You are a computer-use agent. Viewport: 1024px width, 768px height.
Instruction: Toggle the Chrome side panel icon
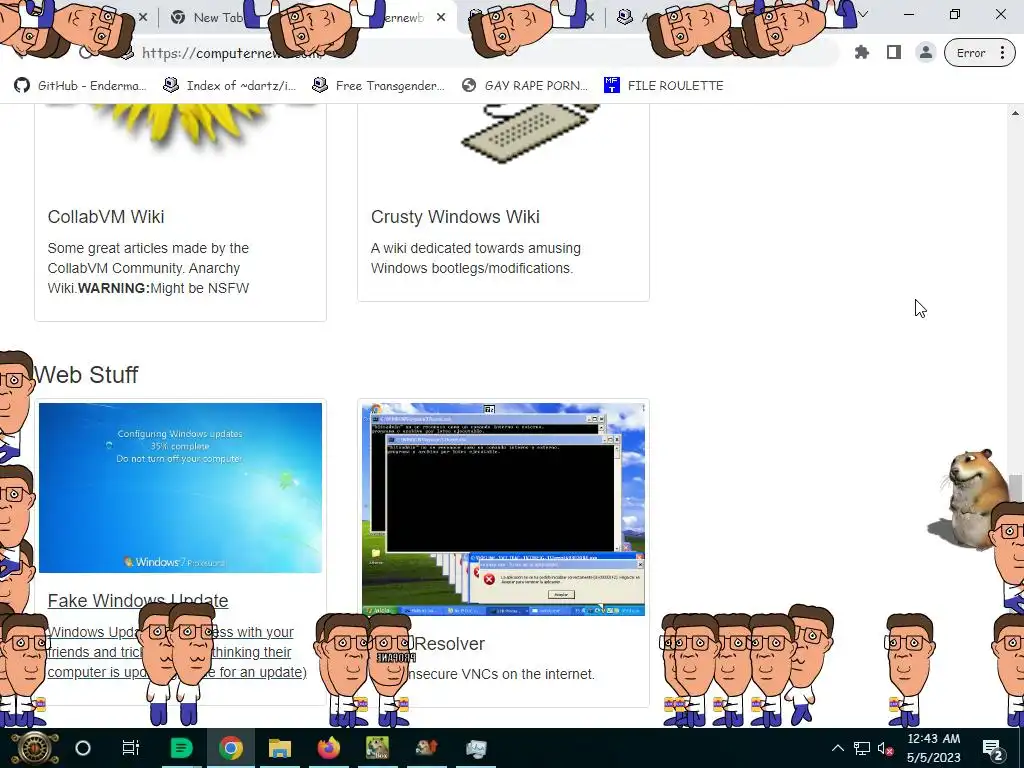tap(893, 53)
